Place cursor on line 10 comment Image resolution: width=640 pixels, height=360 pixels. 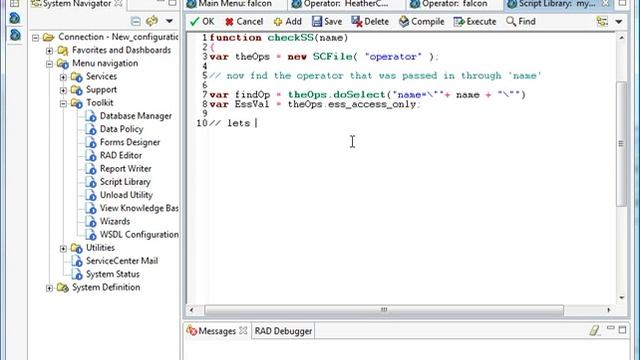(x=233, y=123)
